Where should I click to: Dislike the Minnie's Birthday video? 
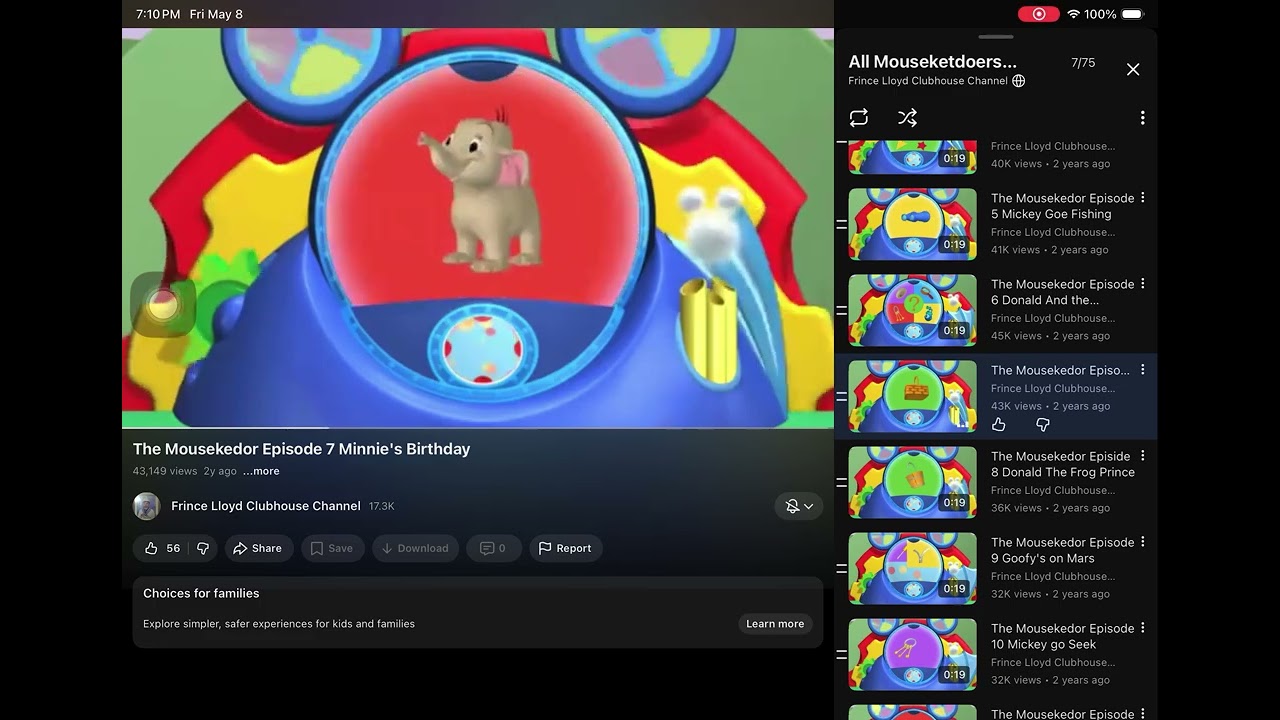tap(203, 548)
